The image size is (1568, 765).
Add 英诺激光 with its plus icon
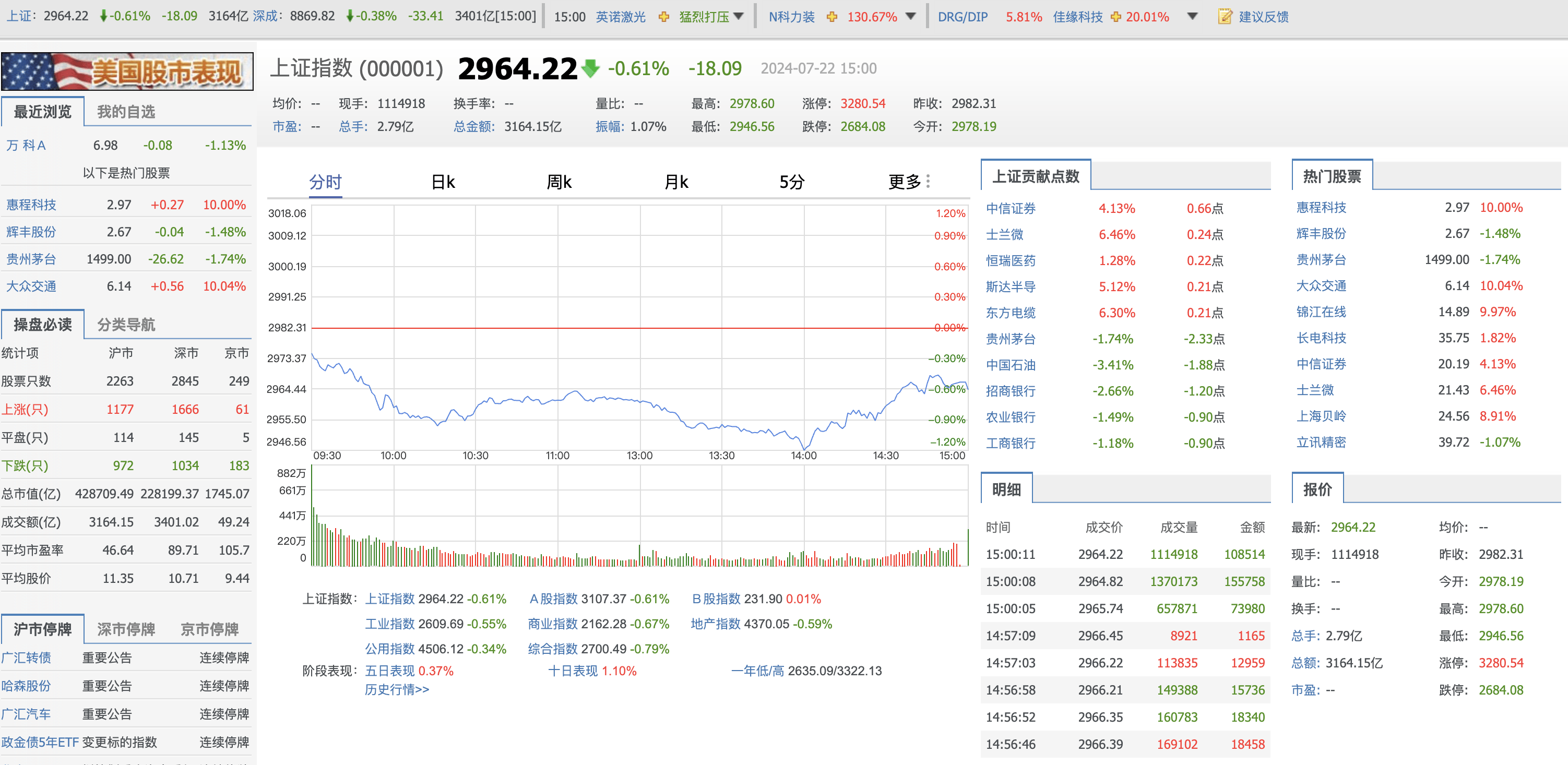click(663, 17)
